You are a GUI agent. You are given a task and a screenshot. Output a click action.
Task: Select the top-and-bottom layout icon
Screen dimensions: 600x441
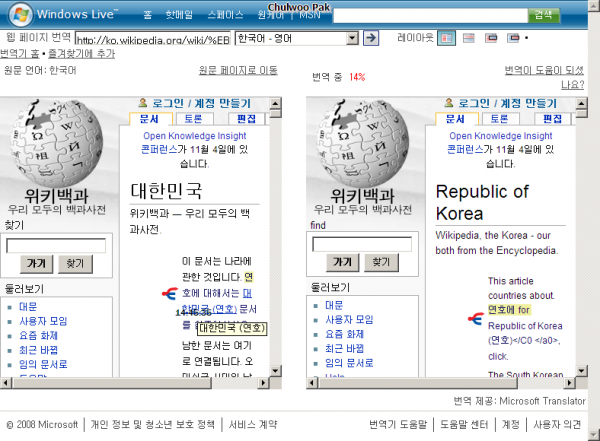469,38
